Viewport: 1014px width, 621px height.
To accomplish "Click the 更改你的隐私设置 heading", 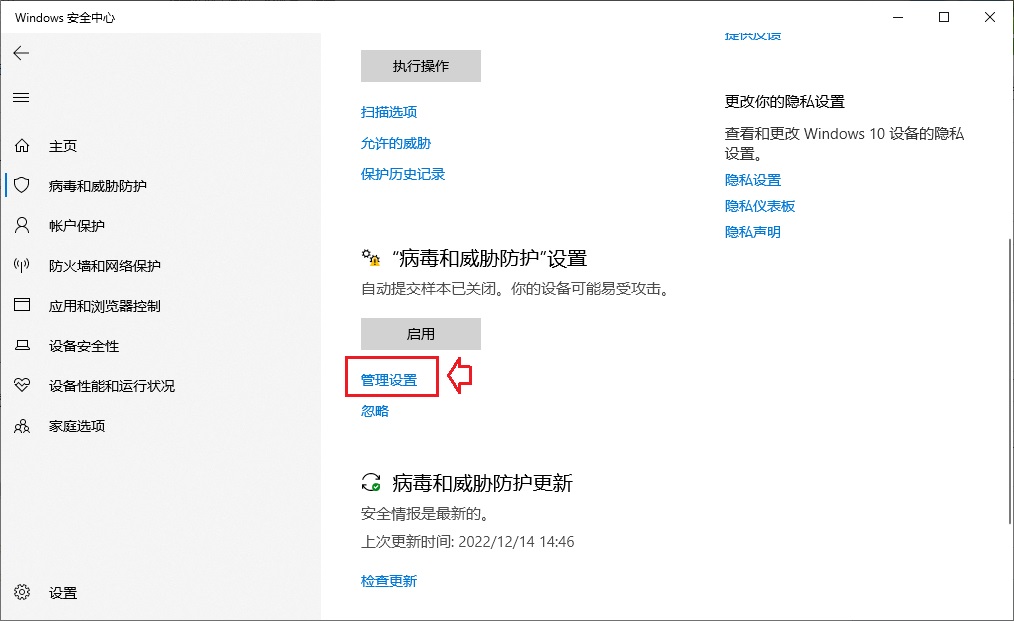I will coord(784,102).
